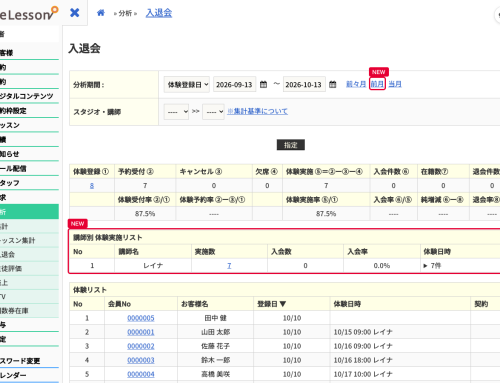The height and width of the screenshot is (383, 500).
Task: Go to home via the house icon
Action: pos(101,13)
